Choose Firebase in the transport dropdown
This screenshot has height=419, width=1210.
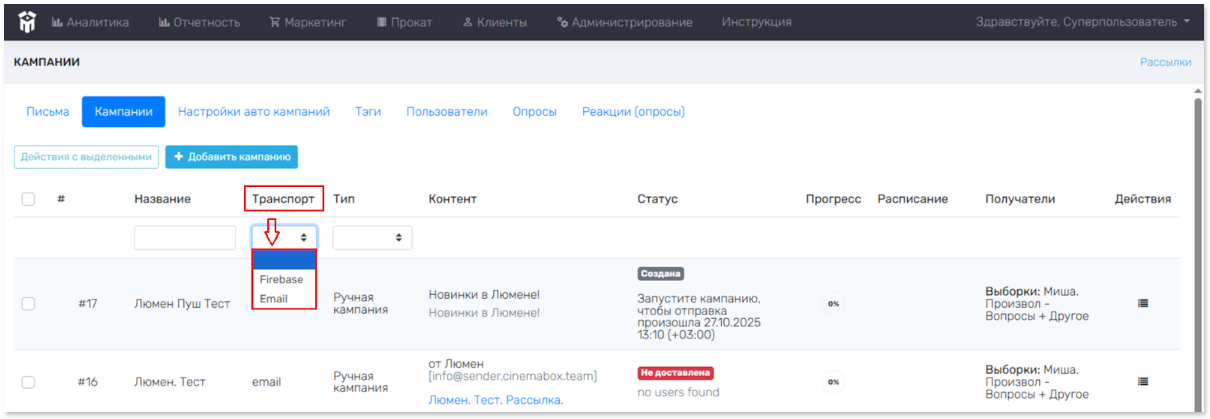[281, 279]
